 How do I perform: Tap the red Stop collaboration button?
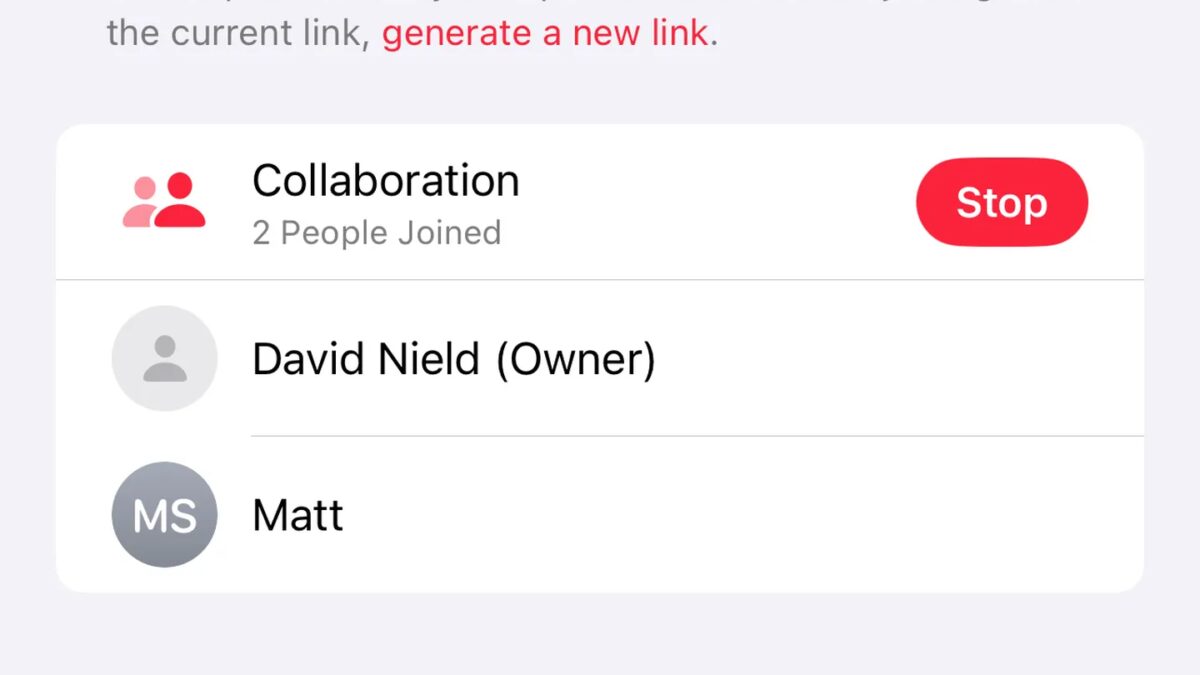(1002, 202)
